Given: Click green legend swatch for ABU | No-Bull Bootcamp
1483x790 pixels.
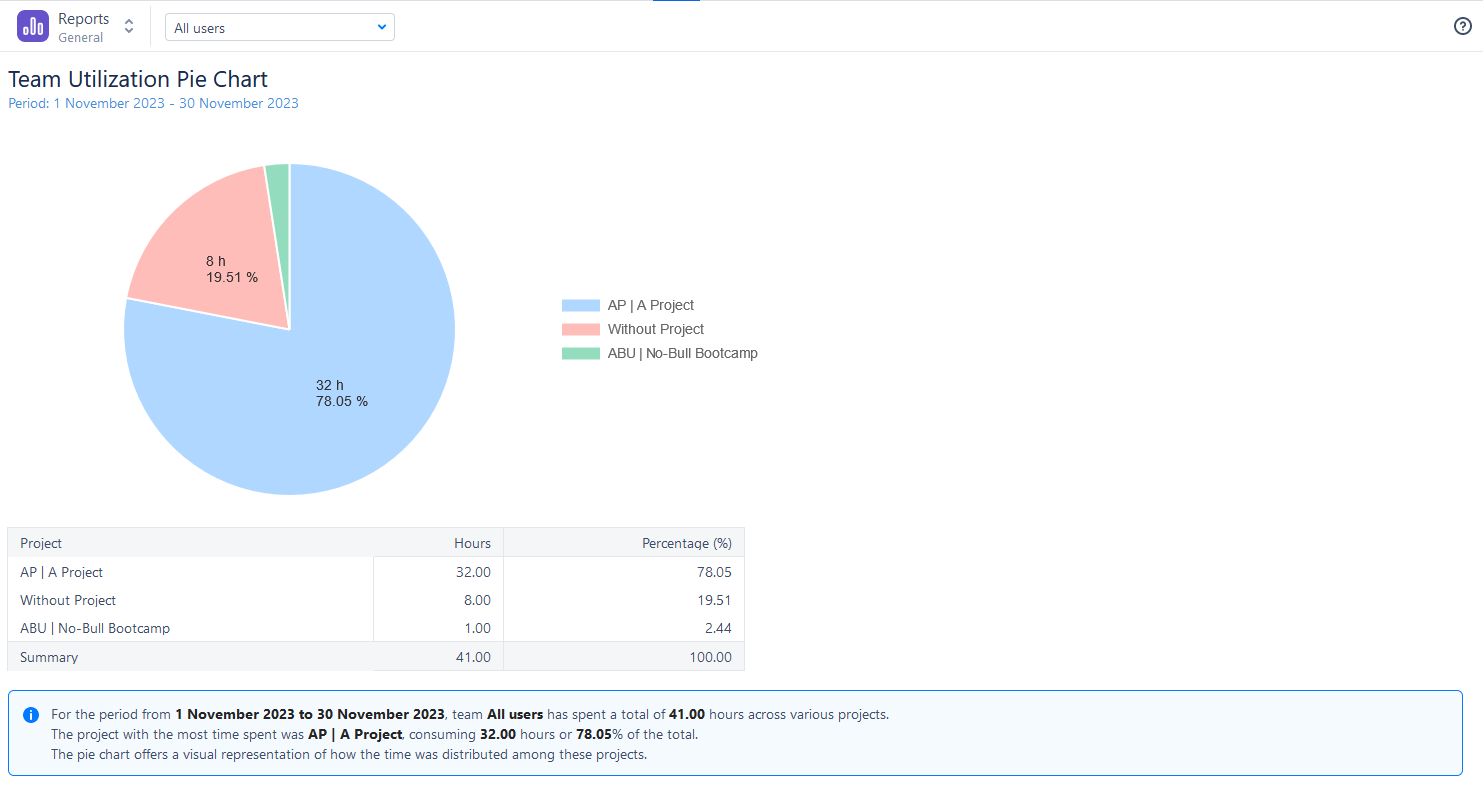Looking at the screenshot, I should [581, 353].
